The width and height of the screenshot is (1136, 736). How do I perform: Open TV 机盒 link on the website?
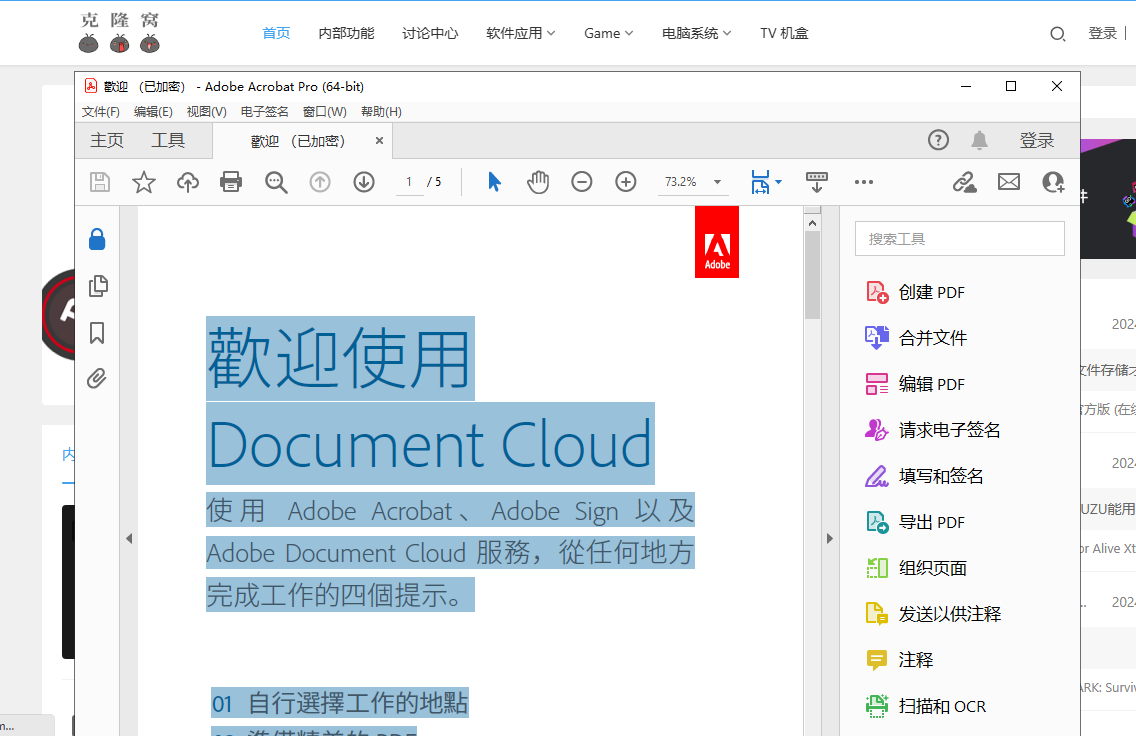[x=784, y=33]
